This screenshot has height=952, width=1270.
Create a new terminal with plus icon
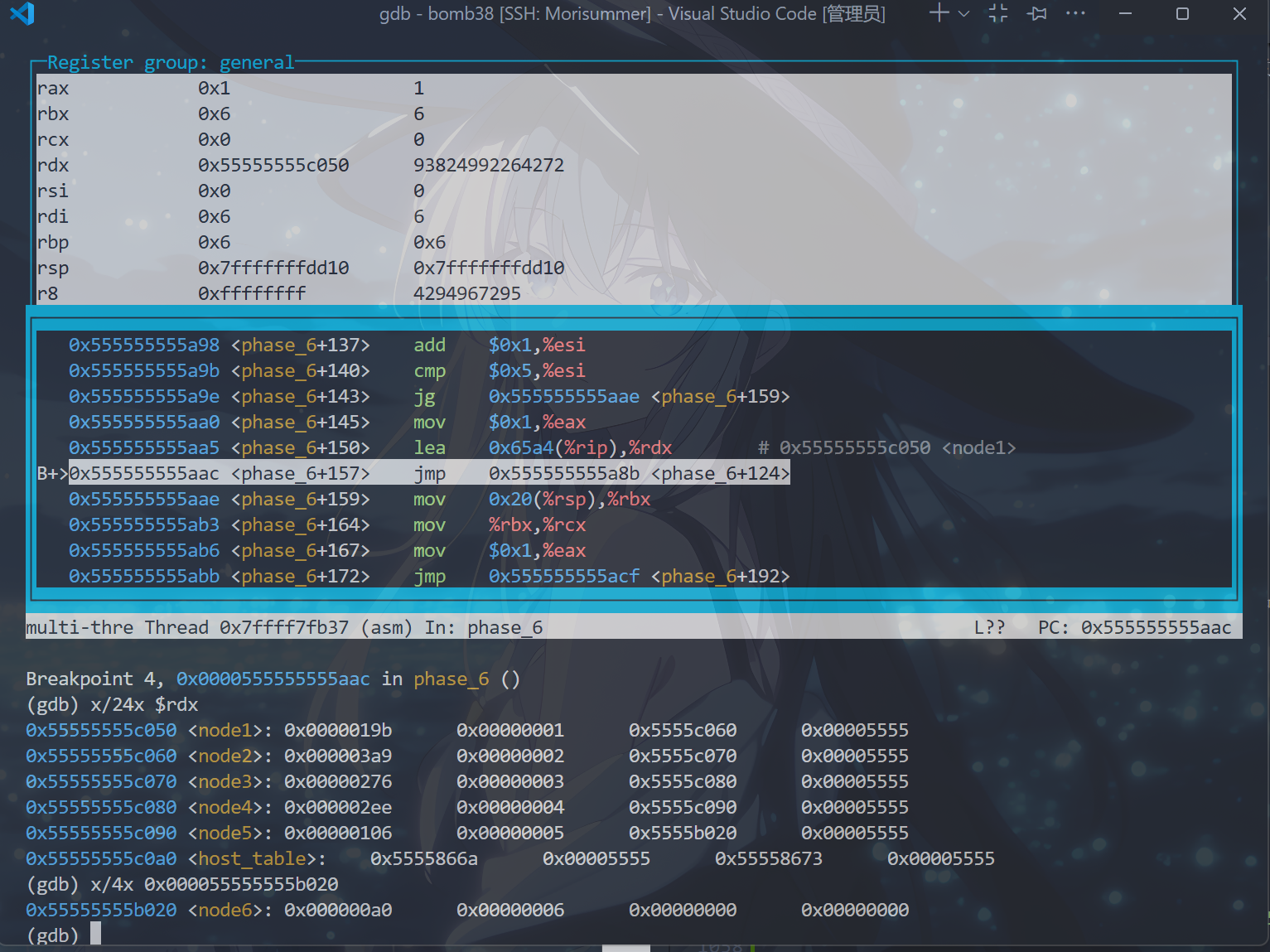click(939, 13)
